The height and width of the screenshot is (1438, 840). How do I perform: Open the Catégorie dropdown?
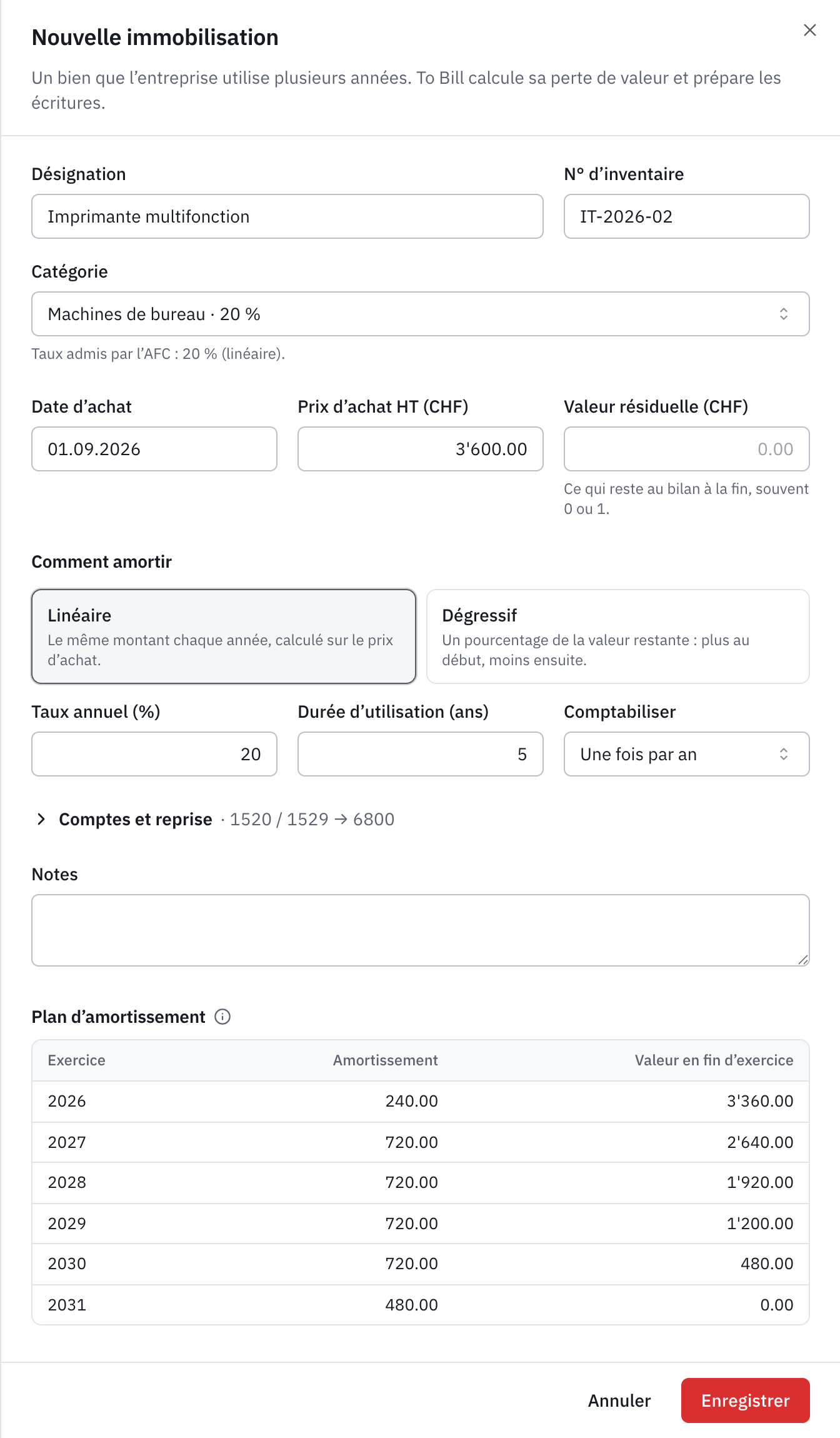coord(421,314)
